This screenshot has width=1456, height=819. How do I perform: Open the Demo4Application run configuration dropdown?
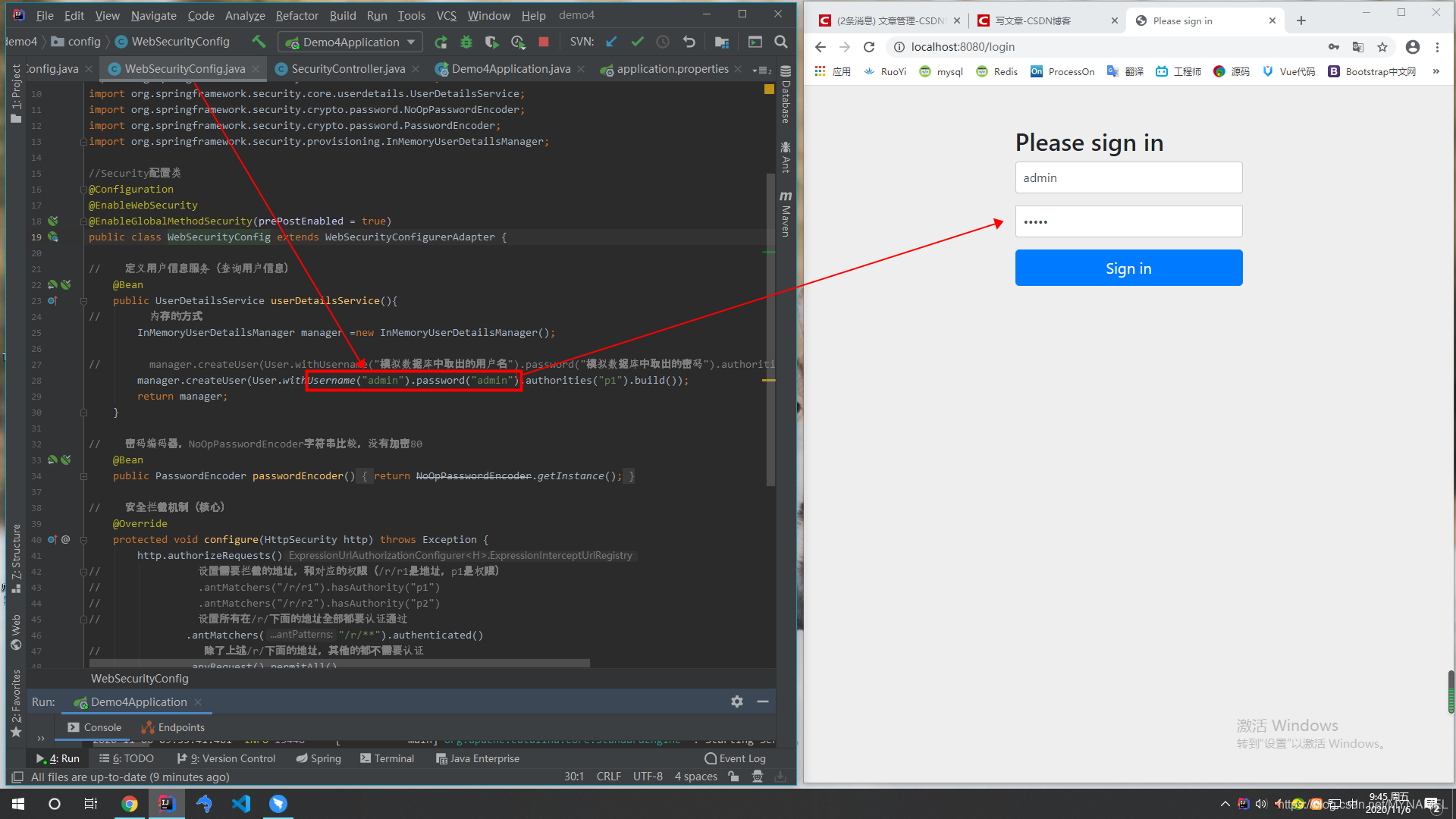(350, 42)
